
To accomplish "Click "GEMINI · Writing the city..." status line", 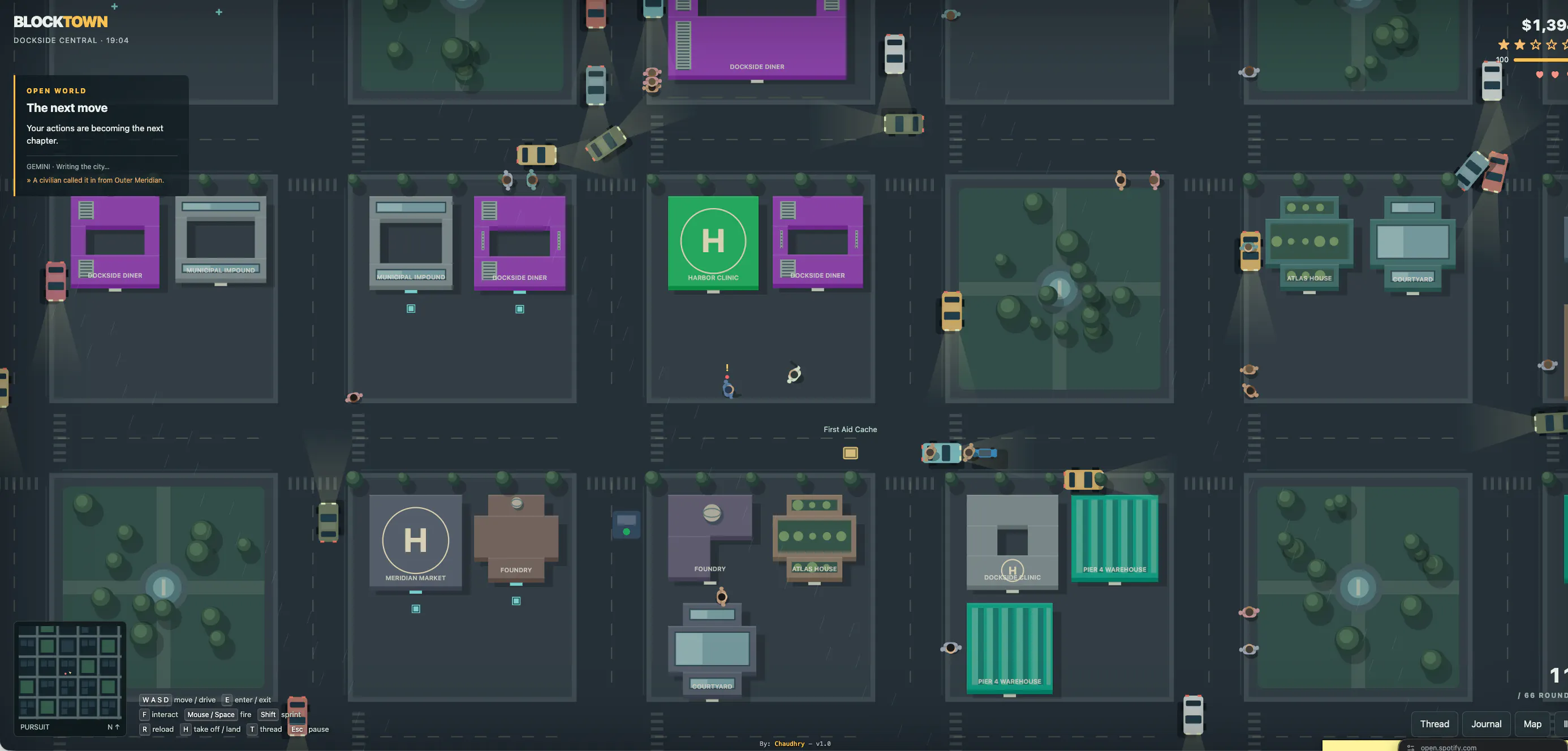I will 67,166.
